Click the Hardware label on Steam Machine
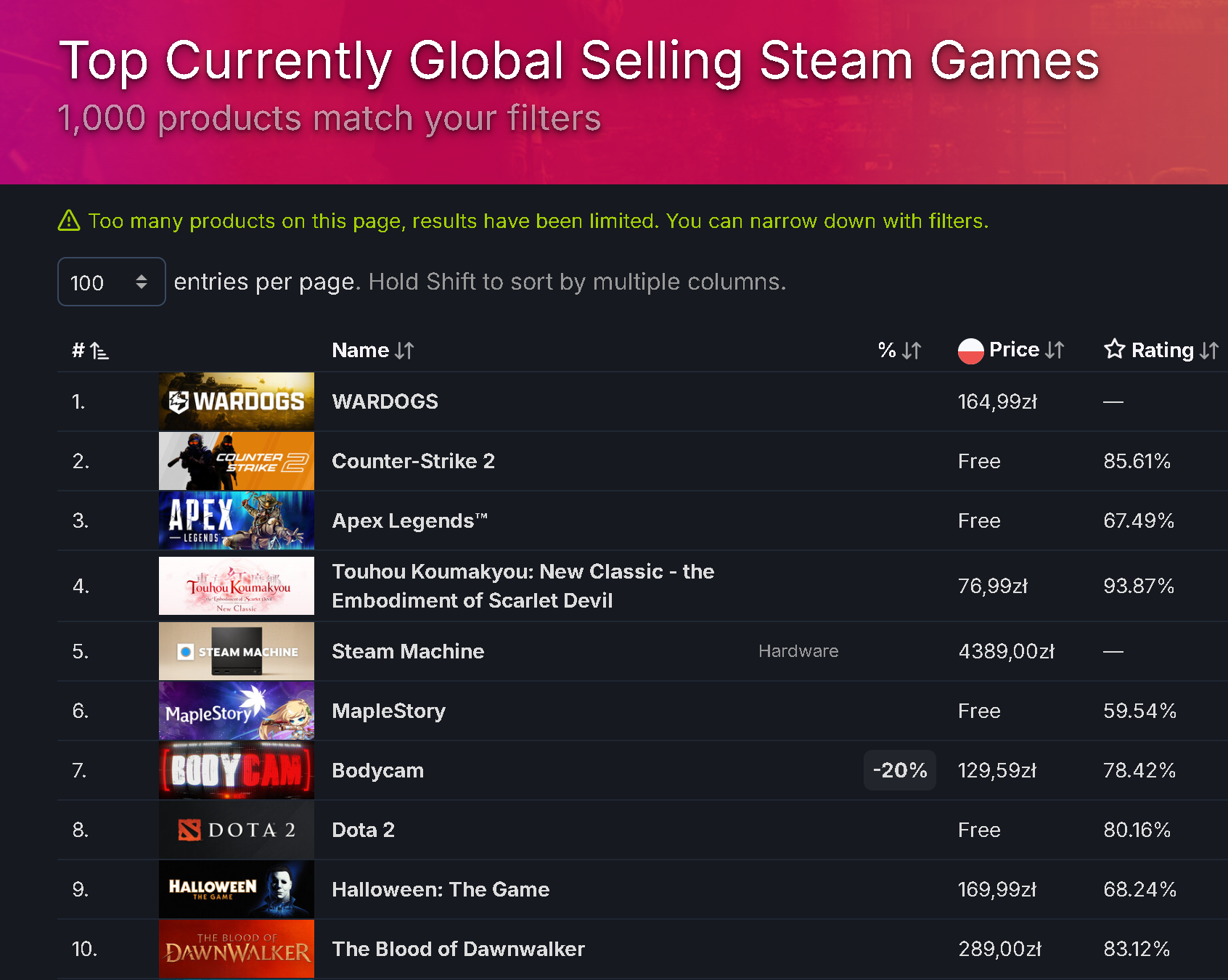The height and width of the screenshot is (980, 1228). pos(798,651)
